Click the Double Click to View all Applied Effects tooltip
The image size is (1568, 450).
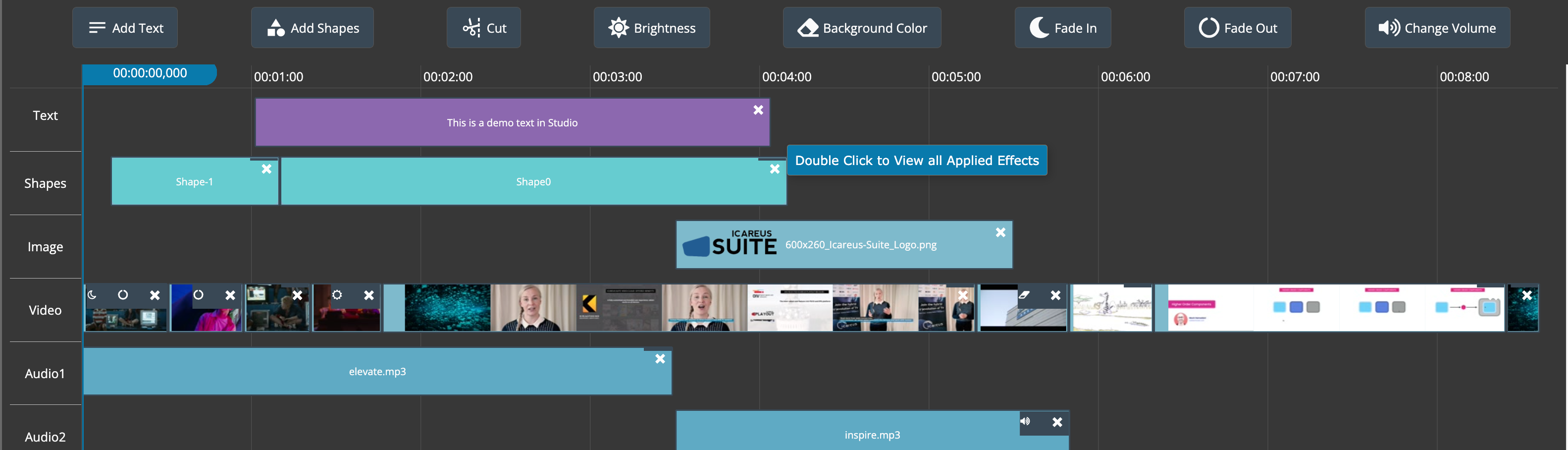917,160
